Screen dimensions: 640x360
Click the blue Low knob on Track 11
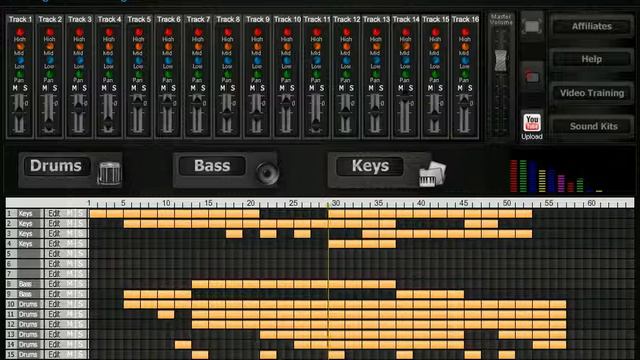click(x=317, y=60)
